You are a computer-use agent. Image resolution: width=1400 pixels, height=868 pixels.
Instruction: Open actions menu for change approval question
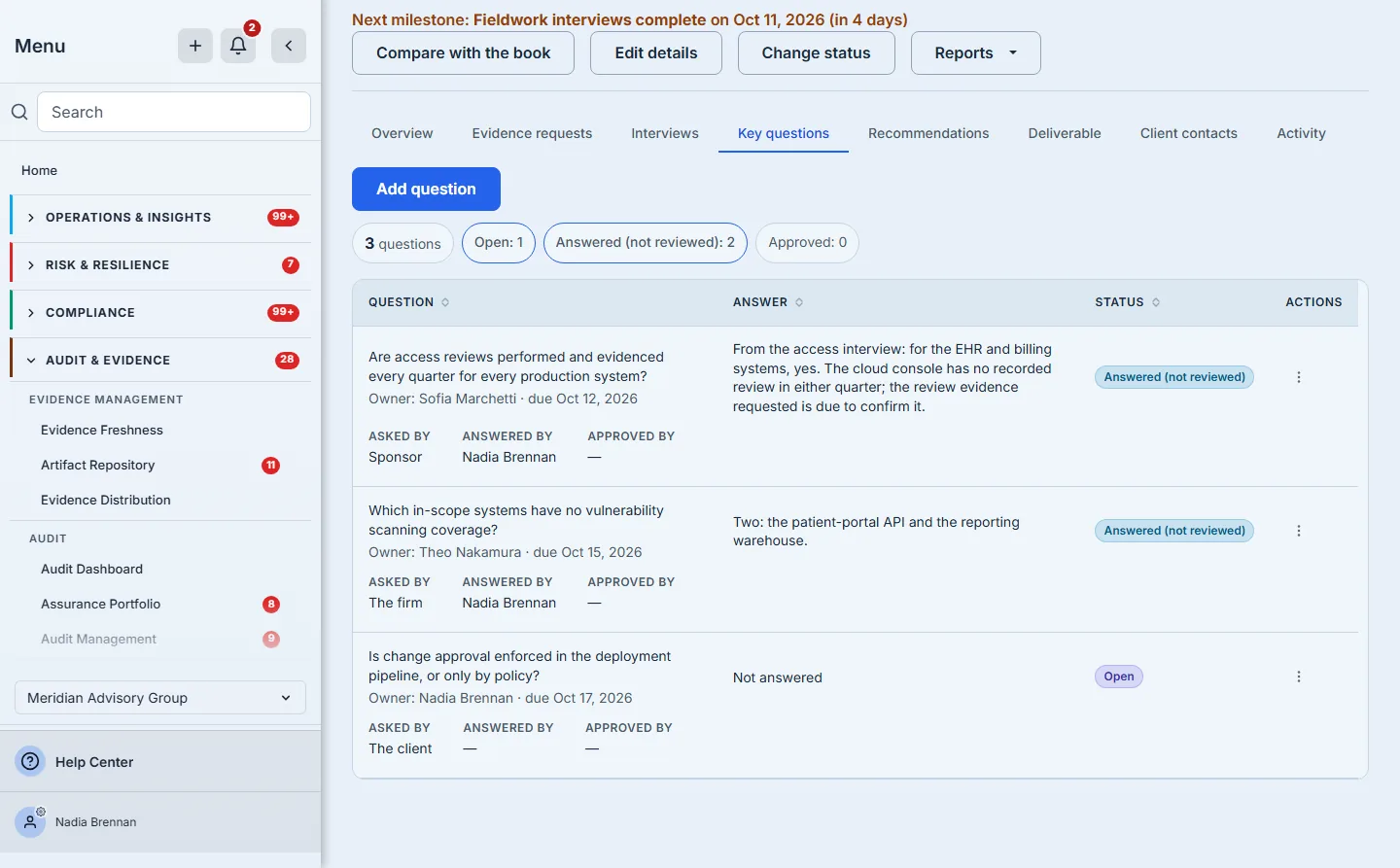1299,677
